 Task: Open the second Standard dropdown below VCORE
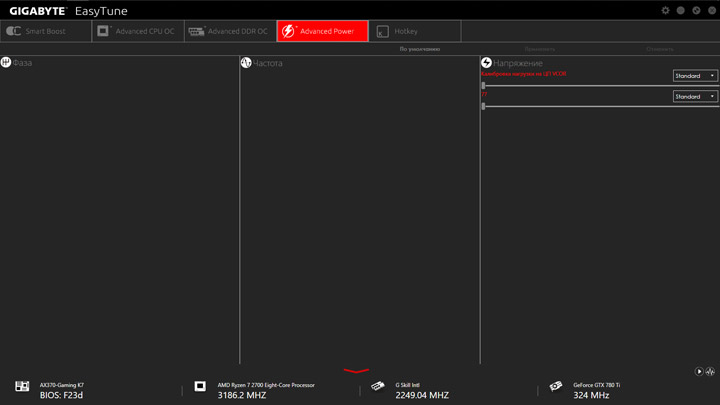point(695,96)
